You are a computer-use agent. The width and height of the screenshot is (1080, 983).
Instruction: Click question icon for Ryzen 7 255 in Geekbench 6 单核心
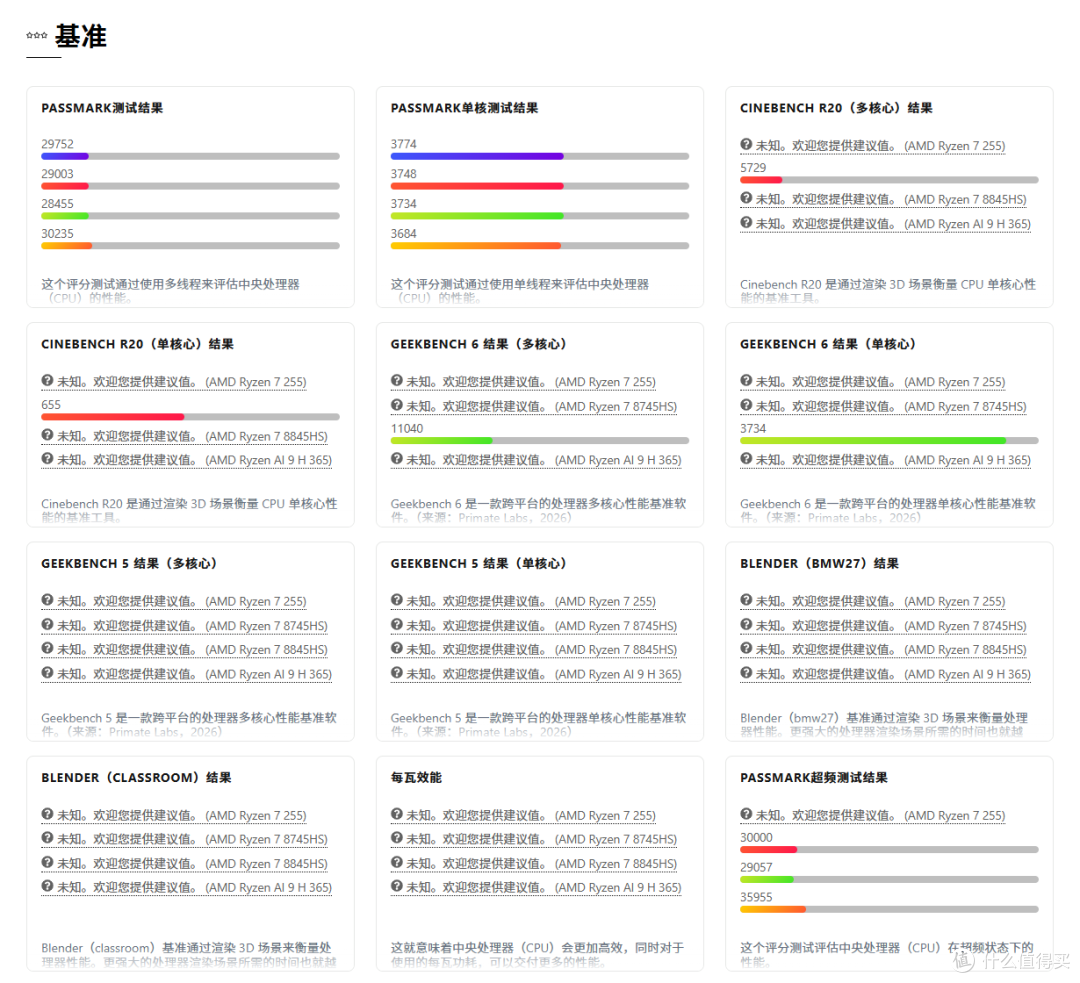point(746,381)
